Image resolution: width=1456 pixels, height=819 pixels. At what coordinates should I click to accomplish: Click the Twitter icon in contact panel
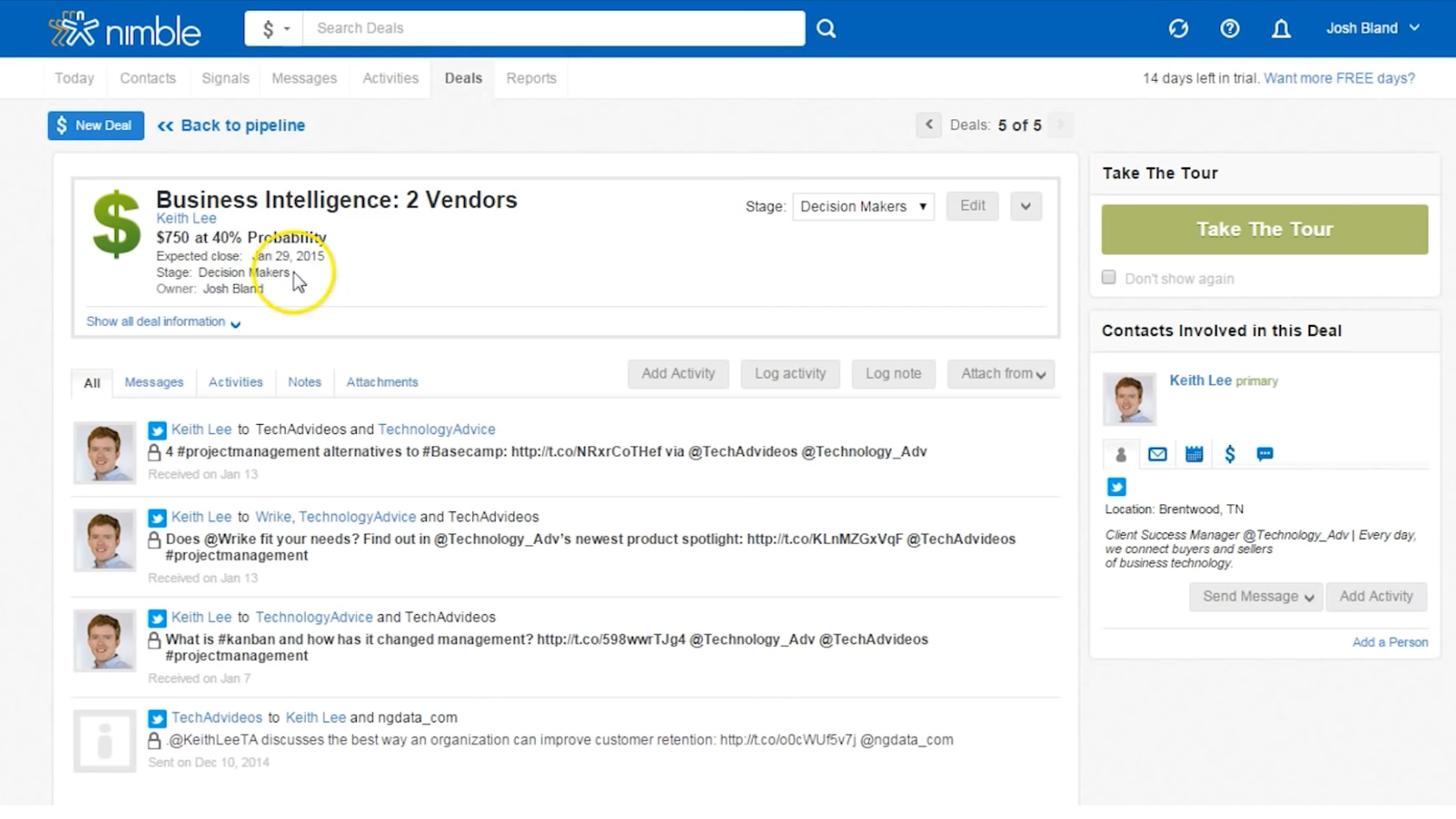point(1117,487)
